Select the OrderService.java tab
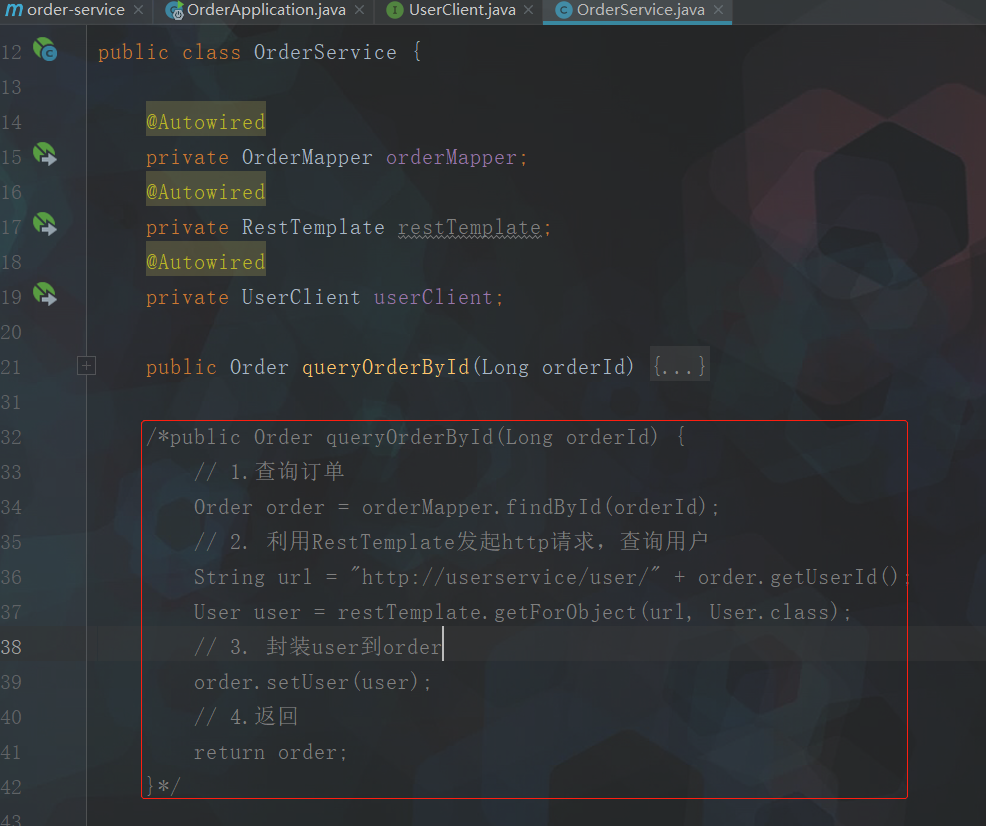Viewport: 986px width, 826px height. [x=640, y=10]
